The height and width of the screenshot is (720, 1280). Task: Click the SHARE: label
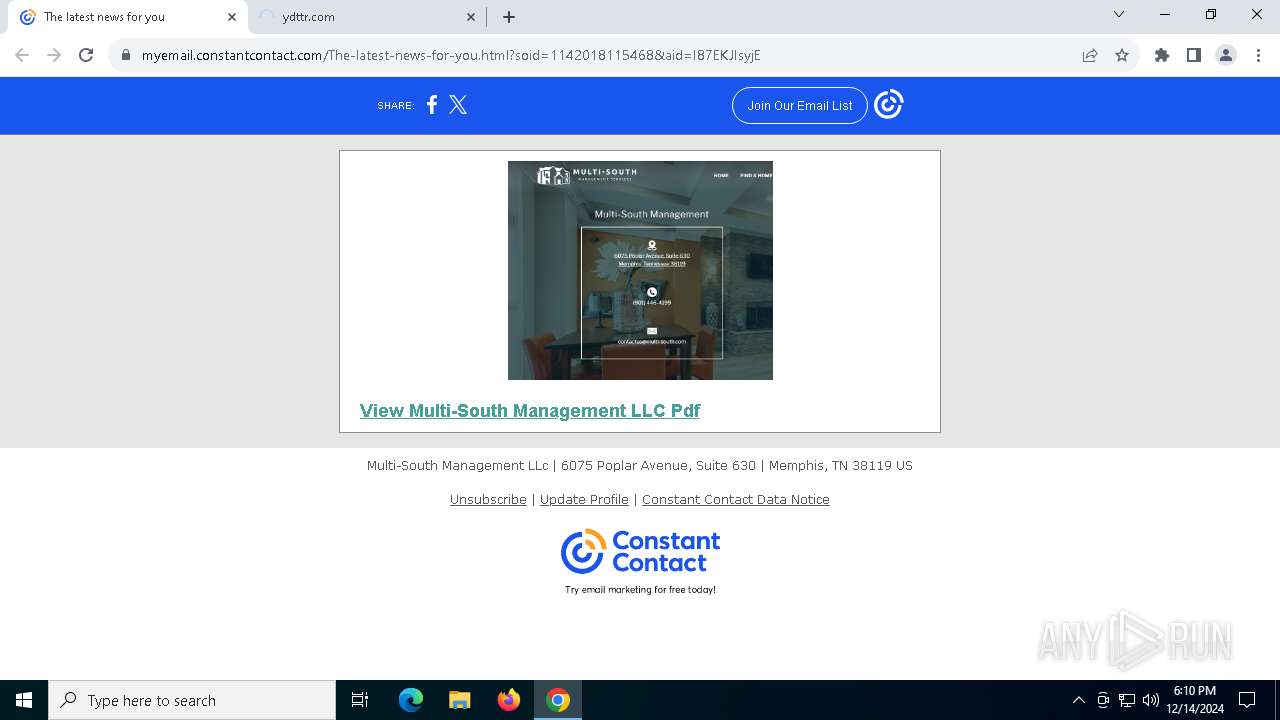(396, 106)
